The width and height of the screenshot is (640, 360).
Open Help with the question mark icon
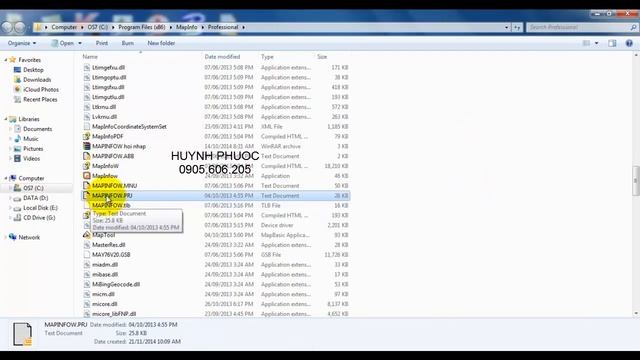coord(629,43)
